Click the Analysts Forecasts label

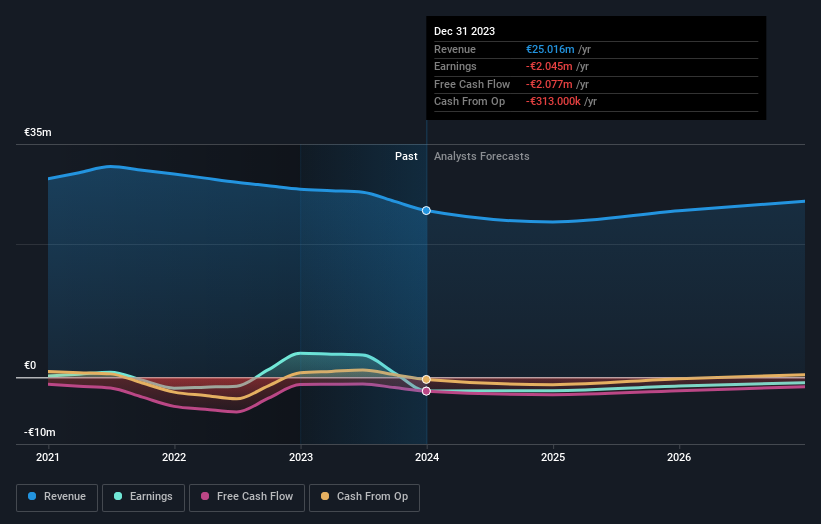(481, 156)
